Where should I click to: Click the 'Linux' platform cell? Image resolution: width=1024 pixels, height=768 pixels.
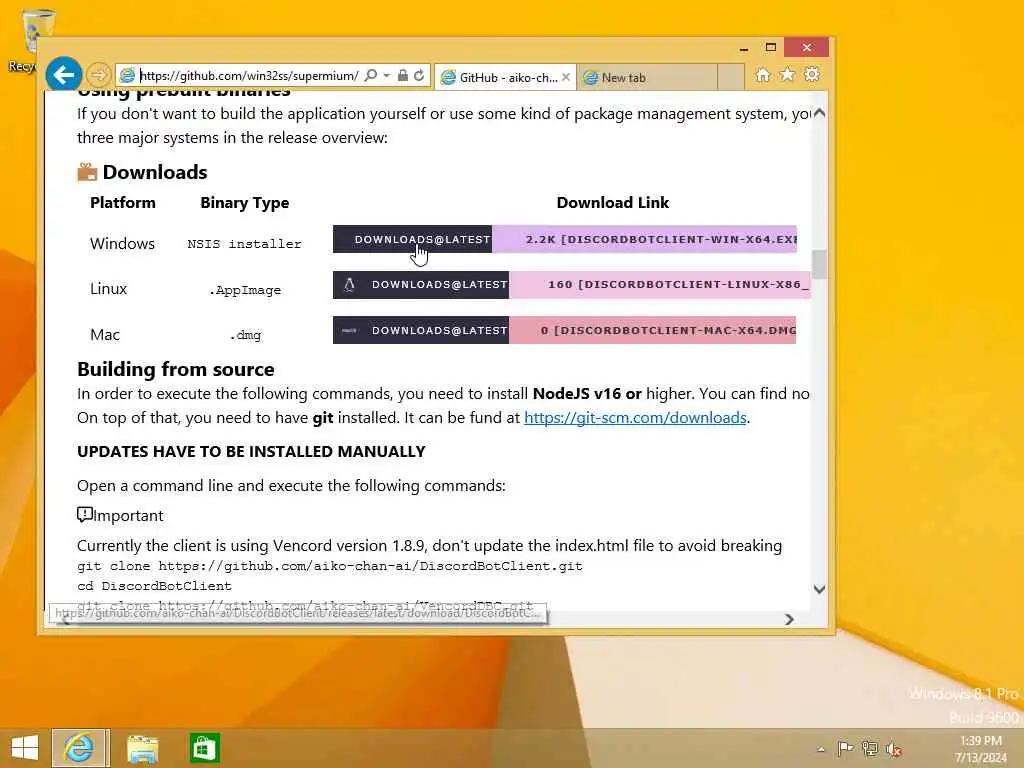[108, 289]
